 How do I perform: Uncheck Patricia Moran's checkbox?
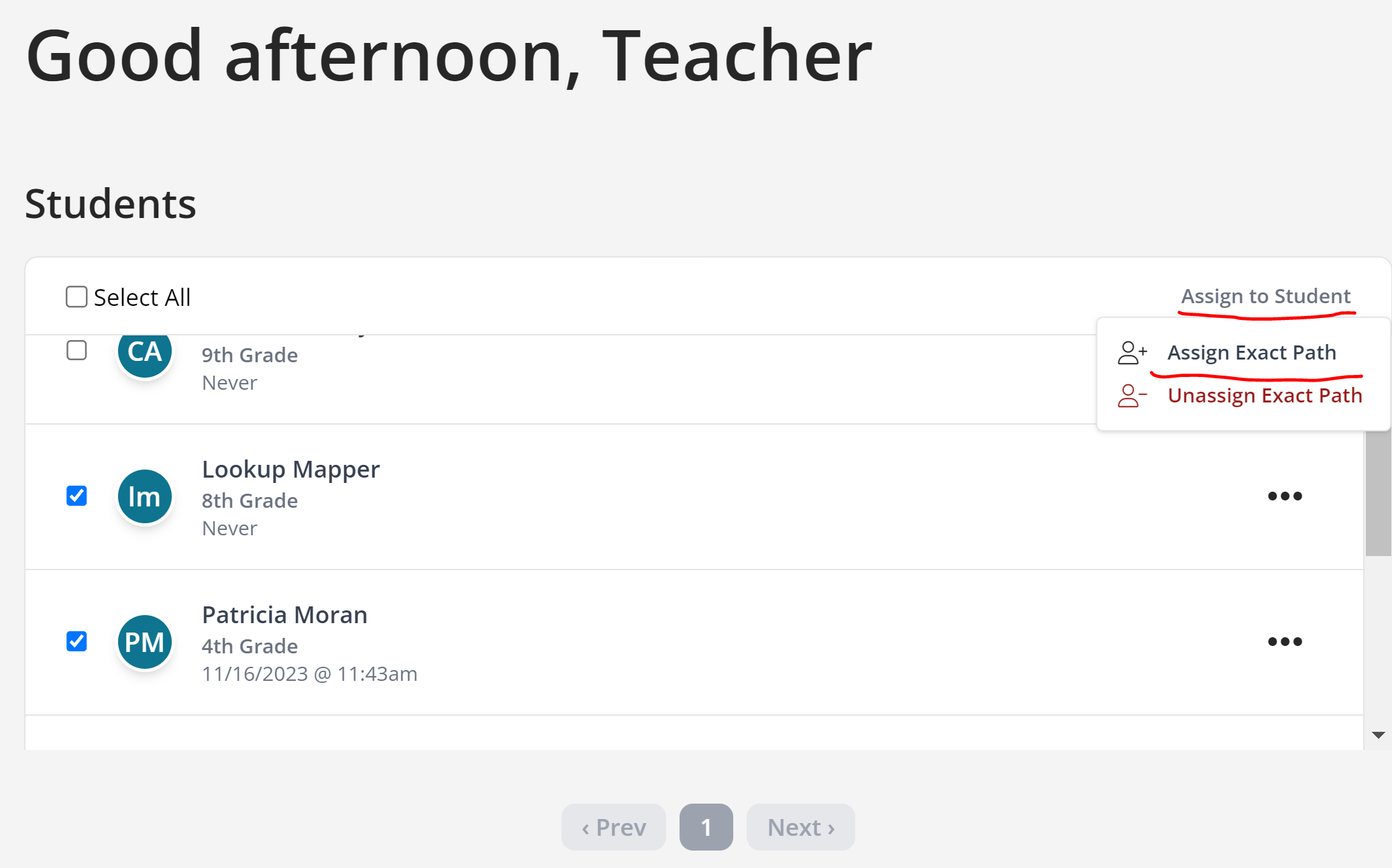pyautogui.click(x=76, y=641)
